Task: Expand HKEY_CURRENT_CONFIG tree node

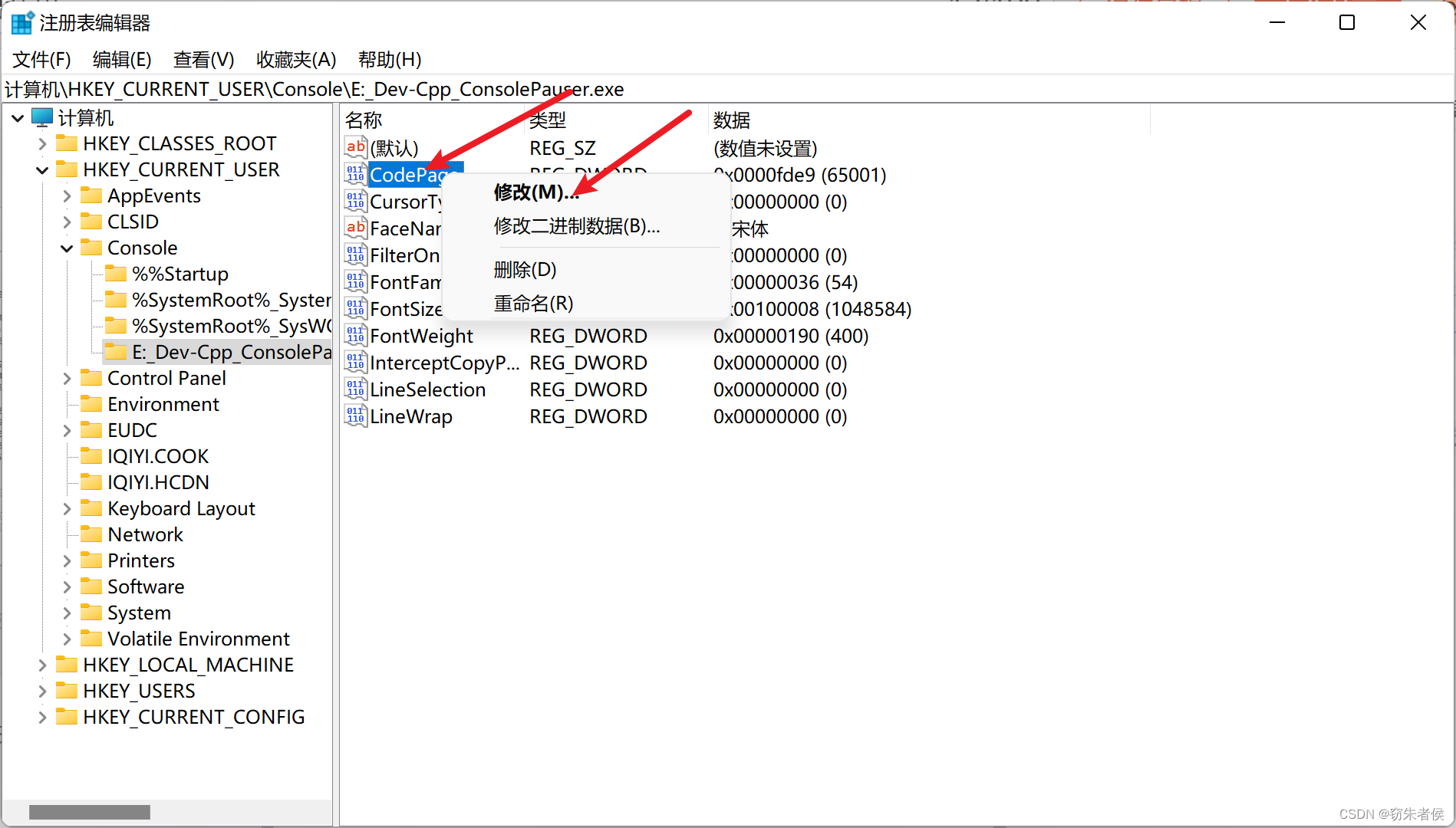Action: (x=42, y=717)
